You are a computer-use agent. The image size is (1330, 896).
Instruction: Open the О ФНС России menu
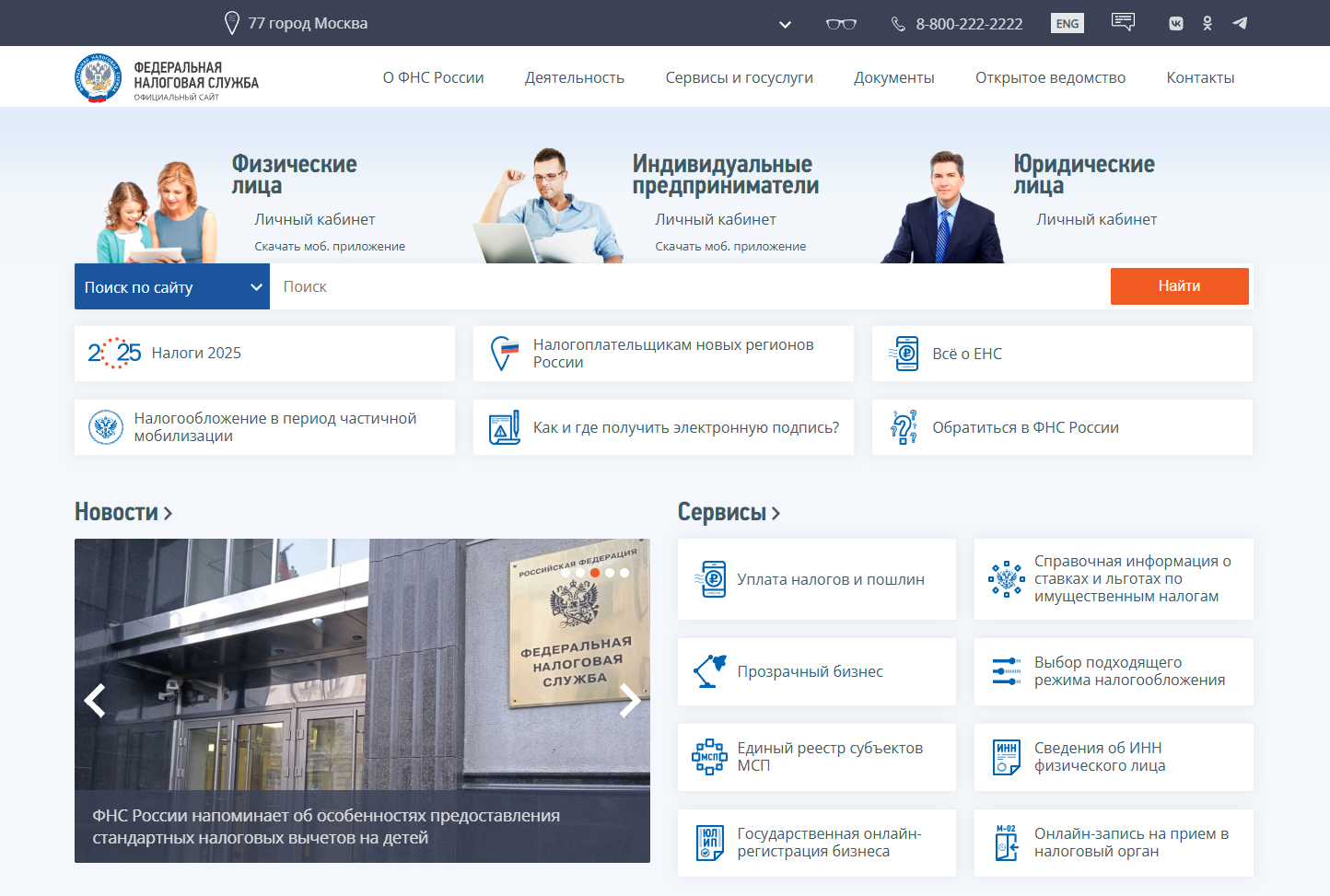coord(434,77)
